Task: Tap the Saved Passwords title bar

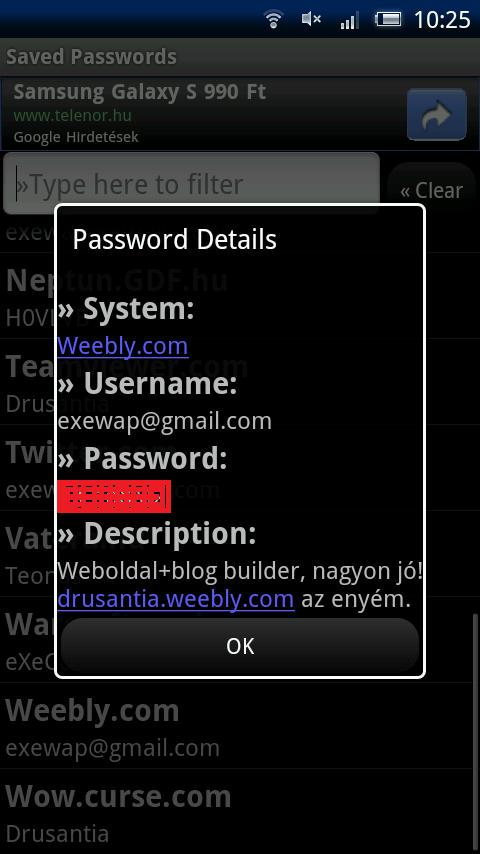Action: point(240,57)
